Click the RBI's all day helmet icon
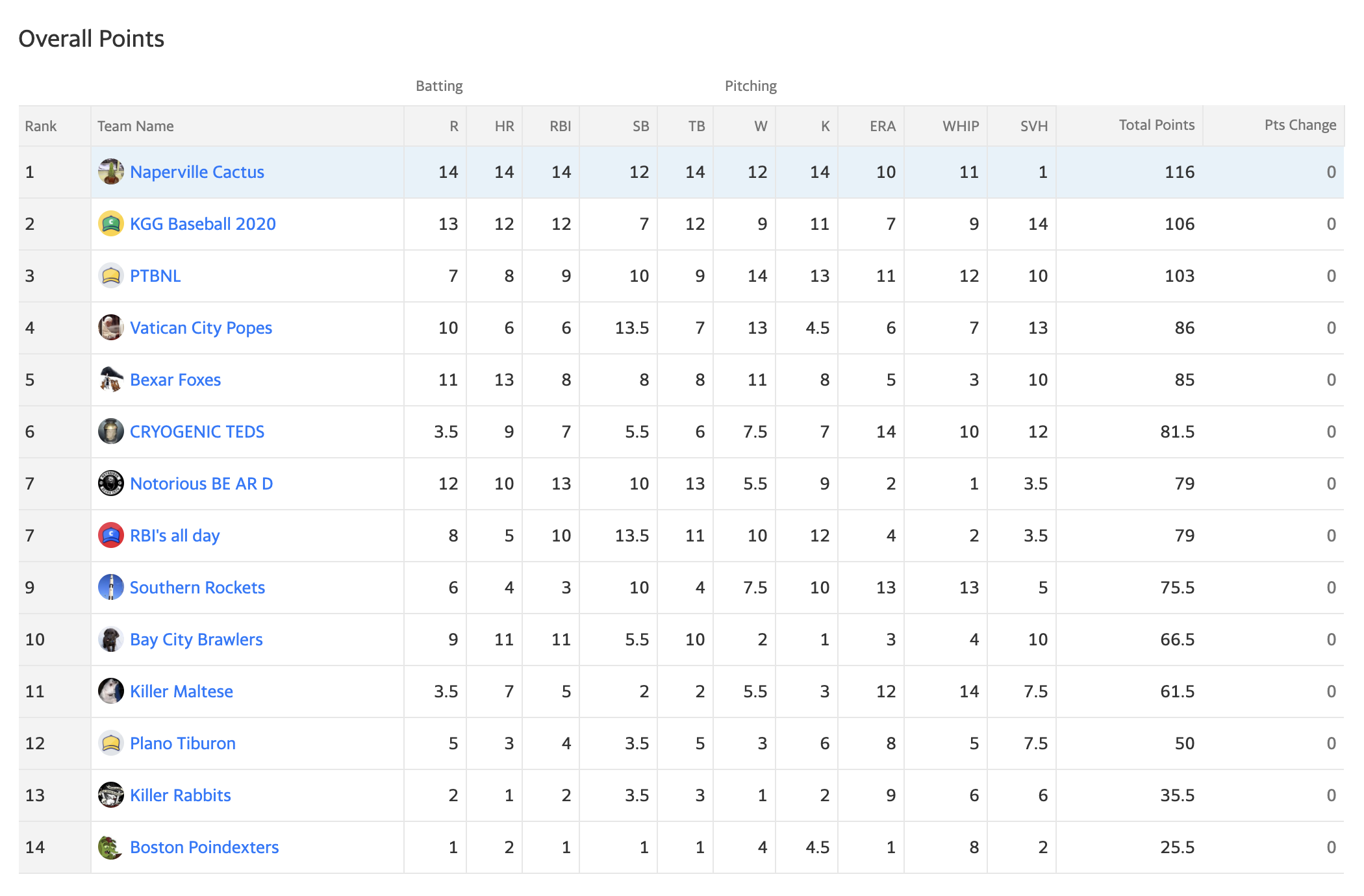This screenshot has height=896, width=1364. click(111, 536)
